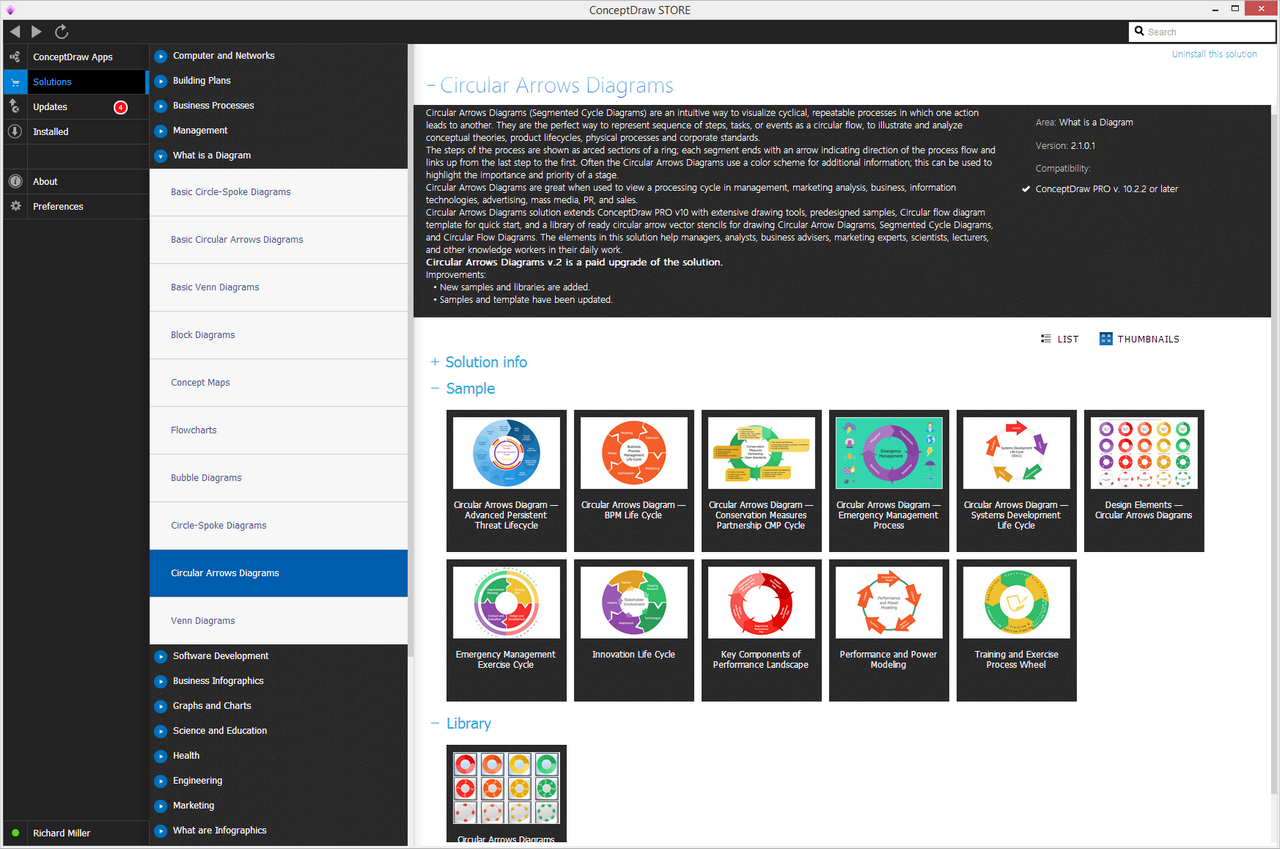Select Flowcharts solution
Viewport: 1280px width, 849px height.
tap(278, 430)
